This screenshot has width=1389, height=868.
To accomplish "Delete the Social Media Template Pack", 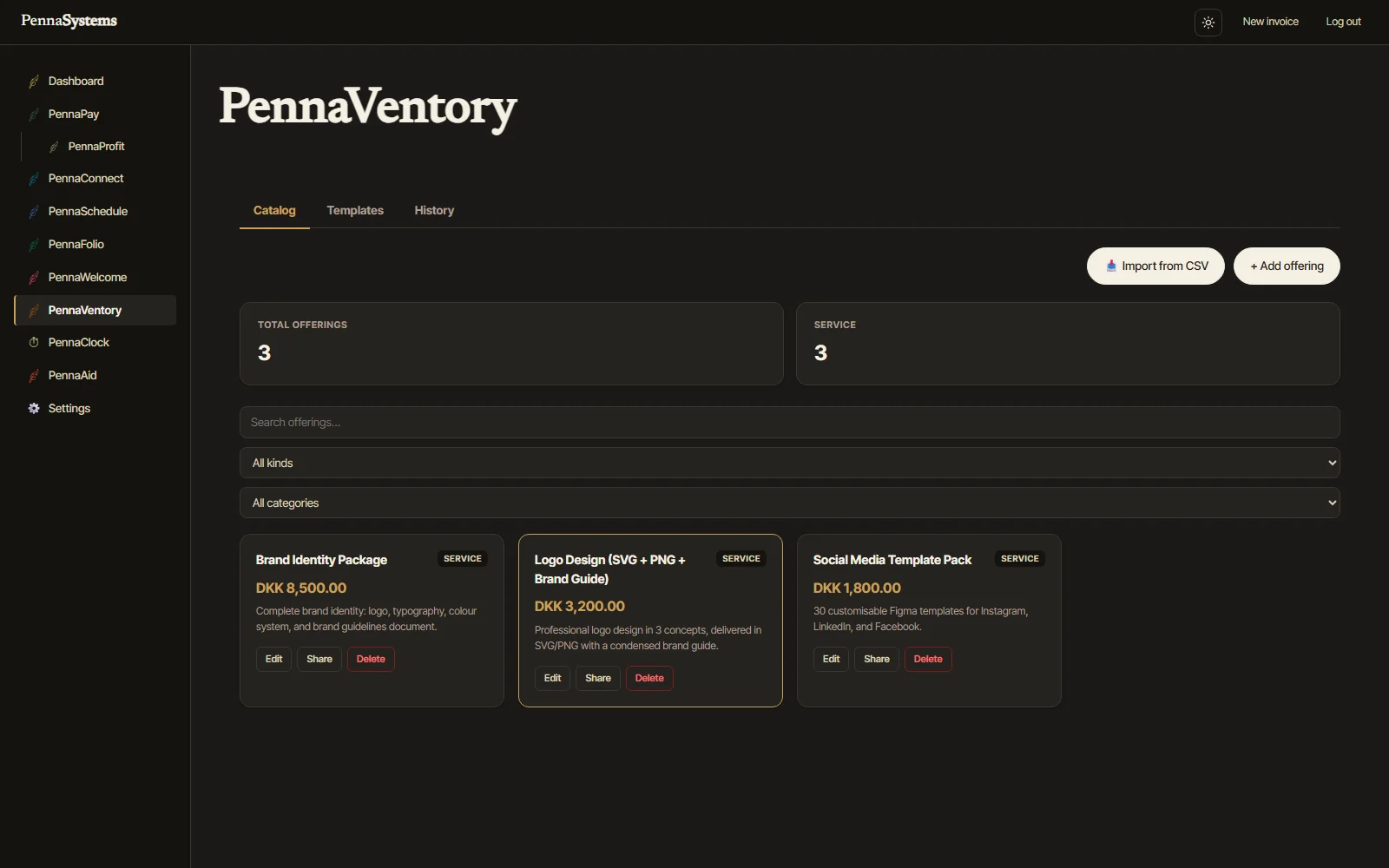I will pyautogui.click(x=928, y=659).
